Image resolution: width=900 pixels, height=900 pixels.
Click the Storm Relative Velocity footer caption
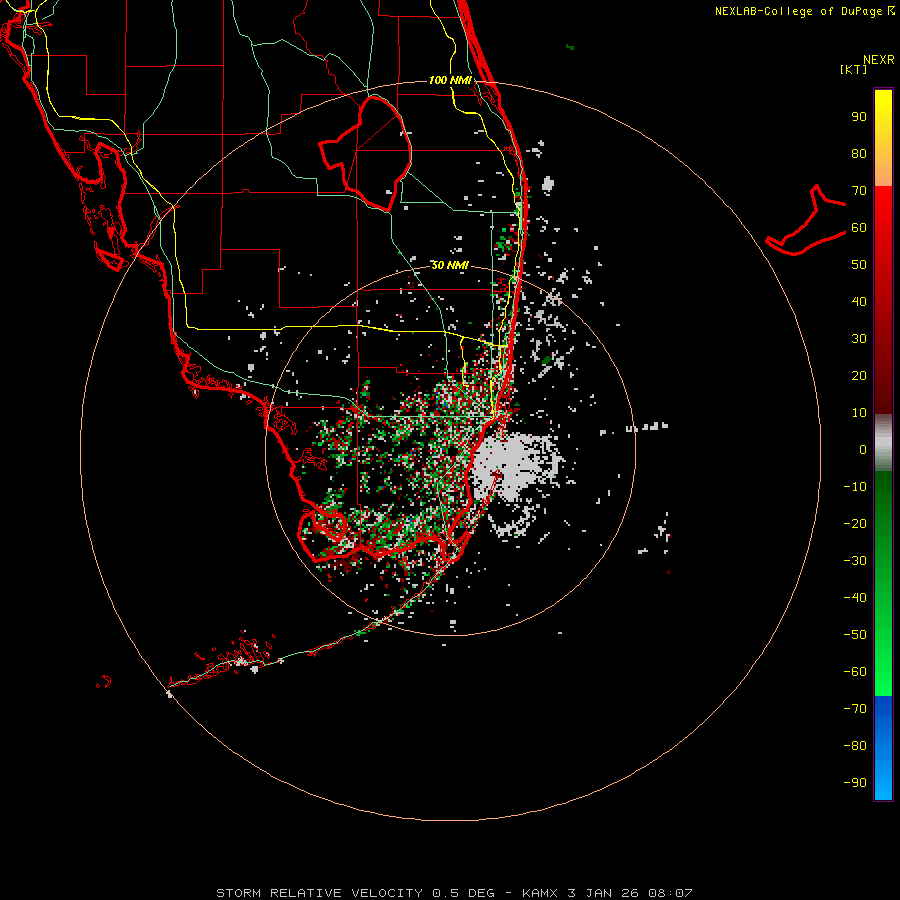454,893
